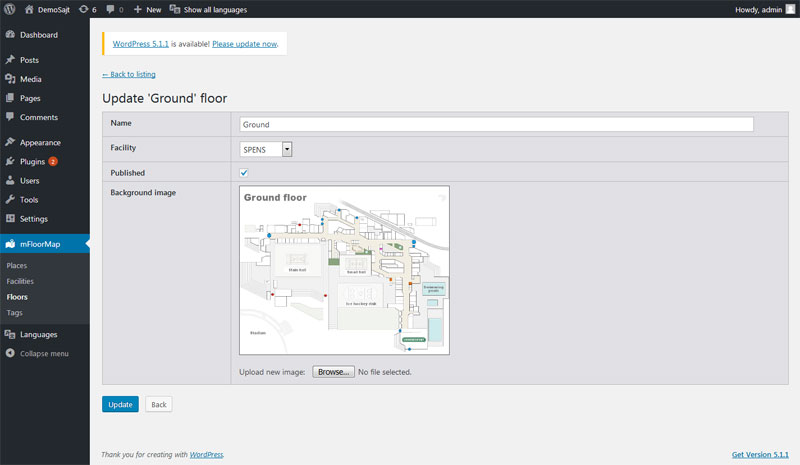Click the admin user avatar
This screenshot has height=465, width=800.
[790, 9]
